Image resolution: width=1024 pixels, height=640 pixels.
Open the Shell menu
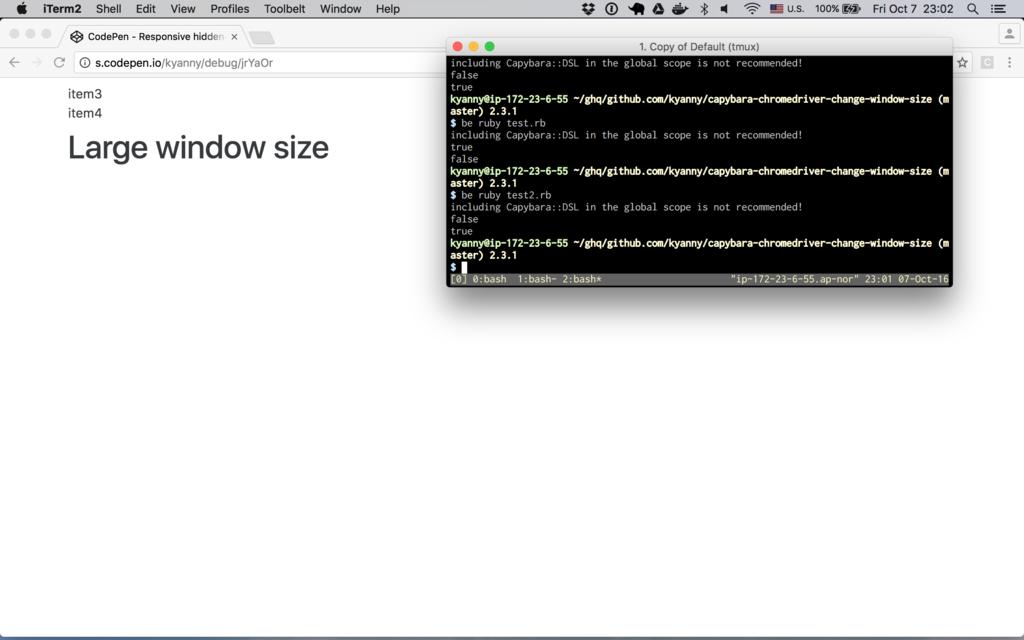108,8
